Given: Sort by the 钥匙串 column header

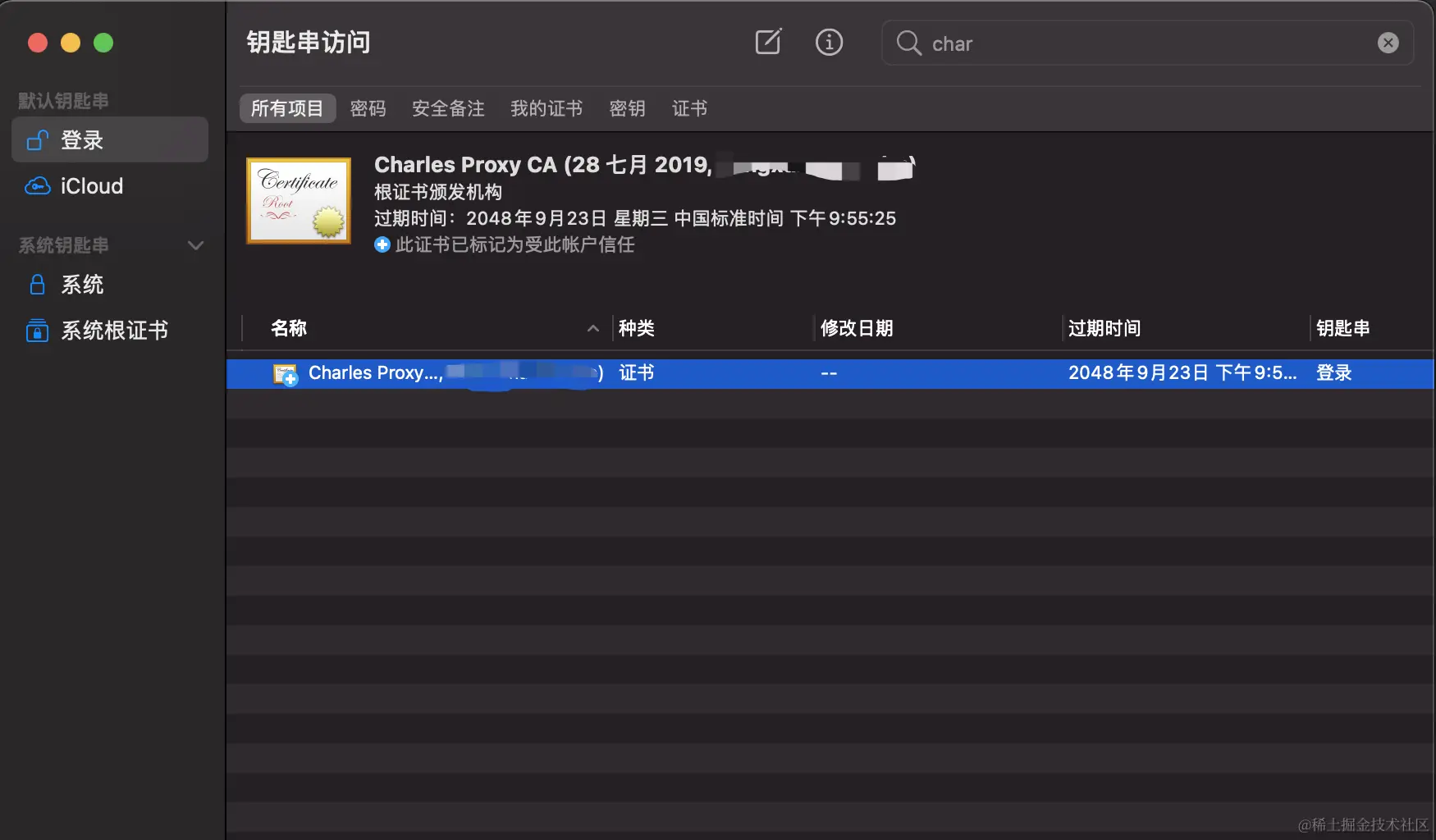Looking at the screenshot, I should pos(1343,328).
